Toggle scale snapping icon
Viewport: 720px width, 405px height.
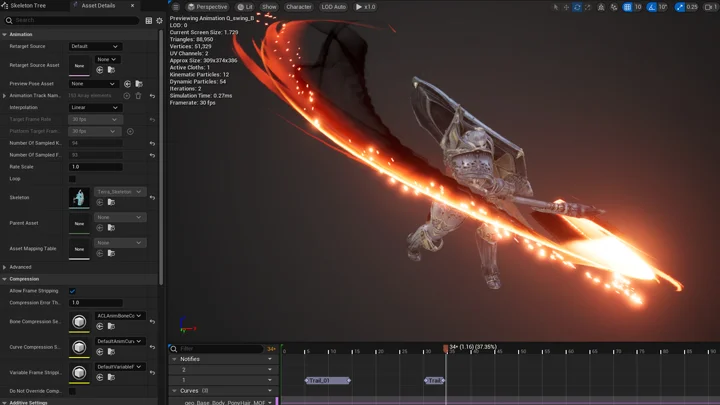(x=680, y=7)
